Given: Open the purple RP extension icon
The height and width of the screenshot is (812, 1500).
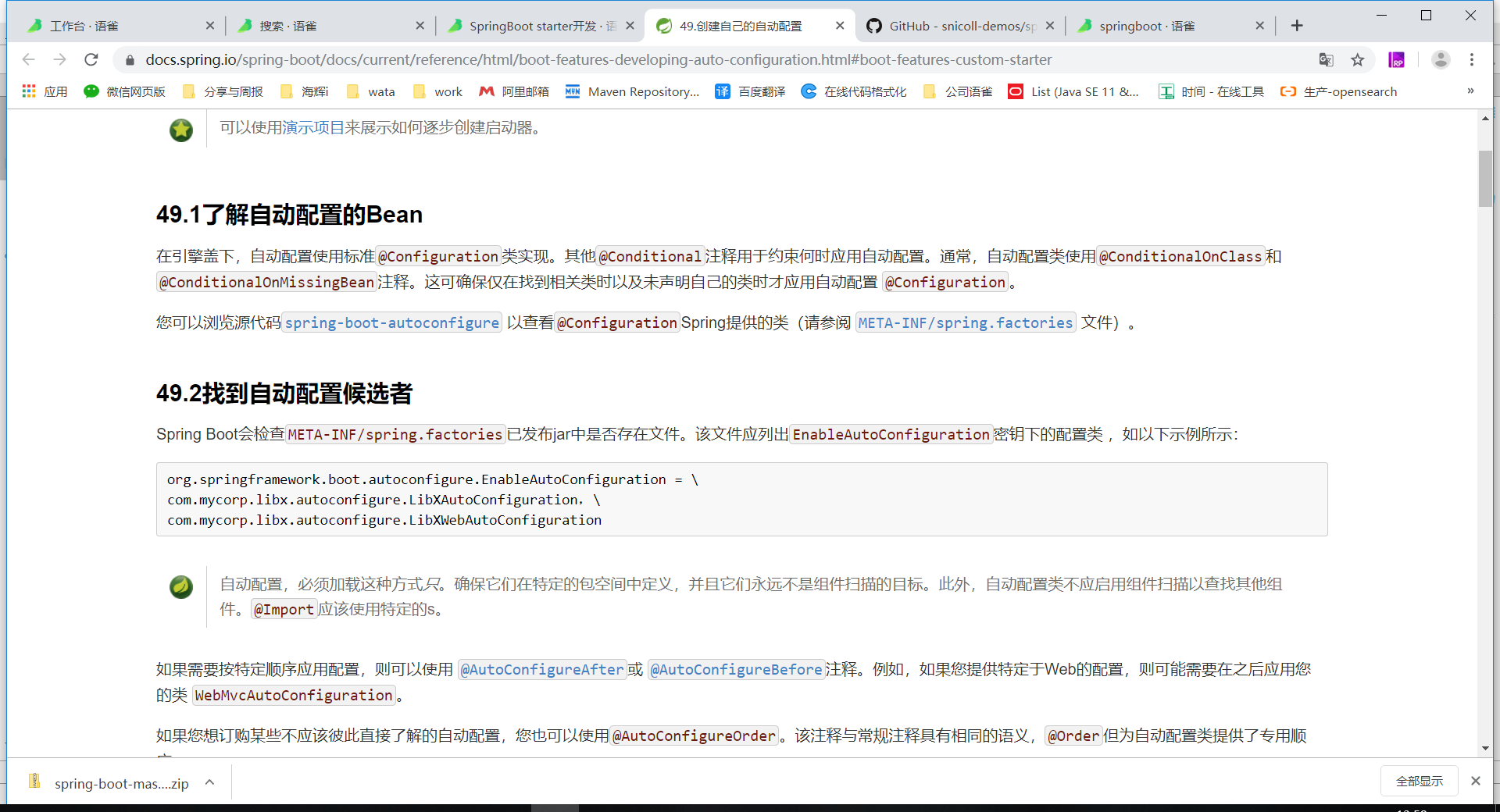Looking at the screenshot, I should 1396,59.
